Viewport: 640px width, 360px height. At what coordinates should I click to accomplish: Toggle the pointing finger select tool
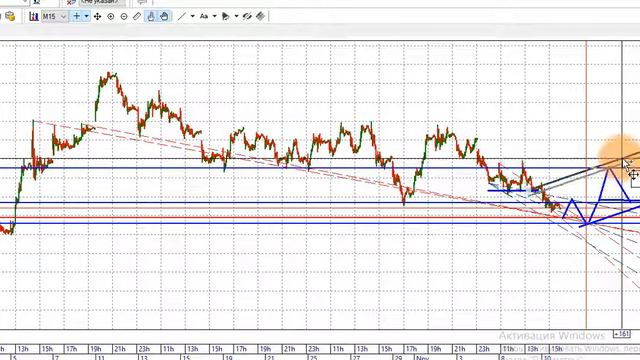point(151,16)
